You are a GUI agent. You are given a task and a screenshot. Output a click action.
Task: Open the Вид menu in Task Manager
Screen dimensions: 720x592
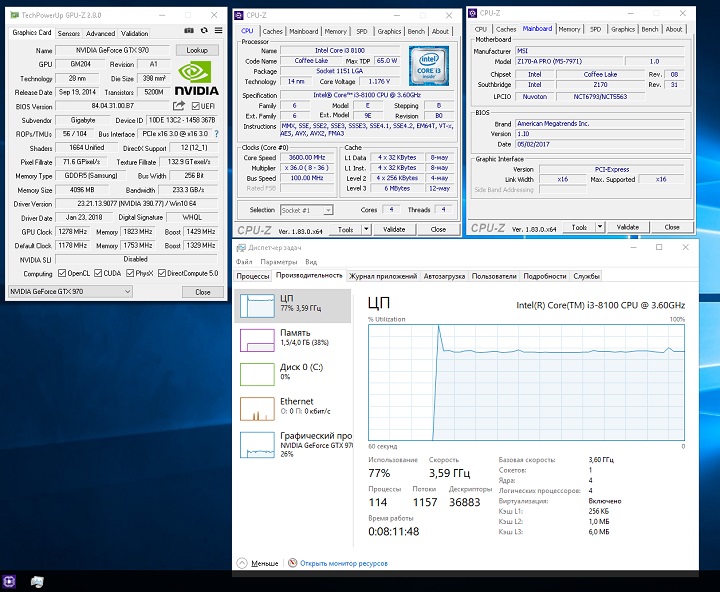(311, 262)
